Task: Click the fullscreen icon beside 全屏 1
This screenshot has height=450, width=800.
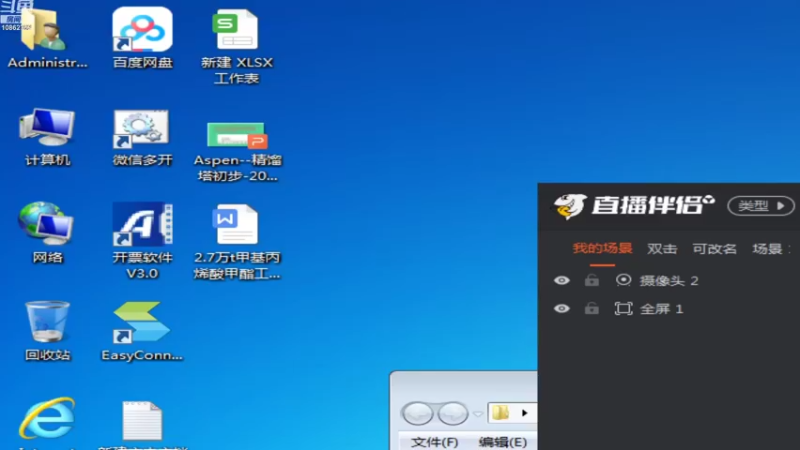Action: (623, 308)
